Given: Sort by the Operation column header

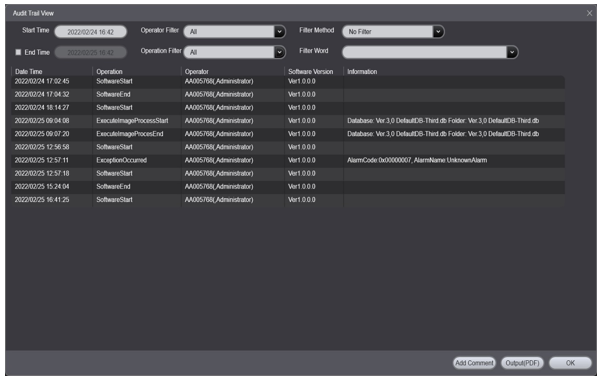Looking at the screenshot, I should (109, 72).
